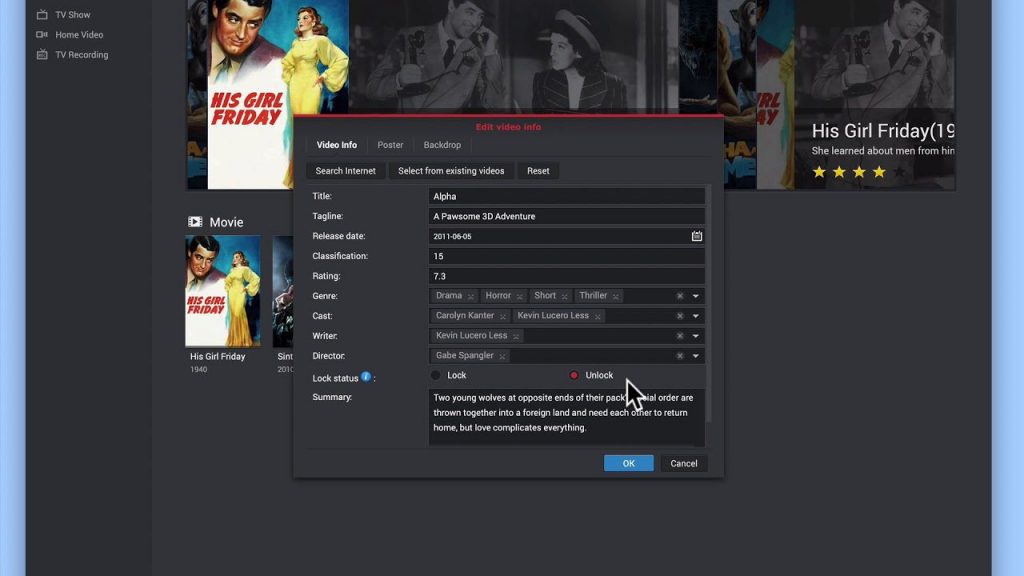1024x576 pixels.
Task: Switch to the Poster tab
Action: pyautogui.click(x=390, y=145)
